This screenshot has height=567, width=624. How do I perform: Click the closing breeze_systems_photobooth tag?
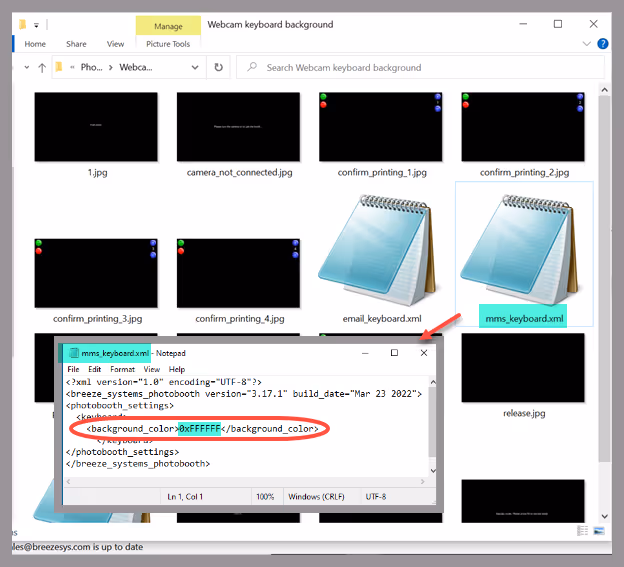(138, 464)
